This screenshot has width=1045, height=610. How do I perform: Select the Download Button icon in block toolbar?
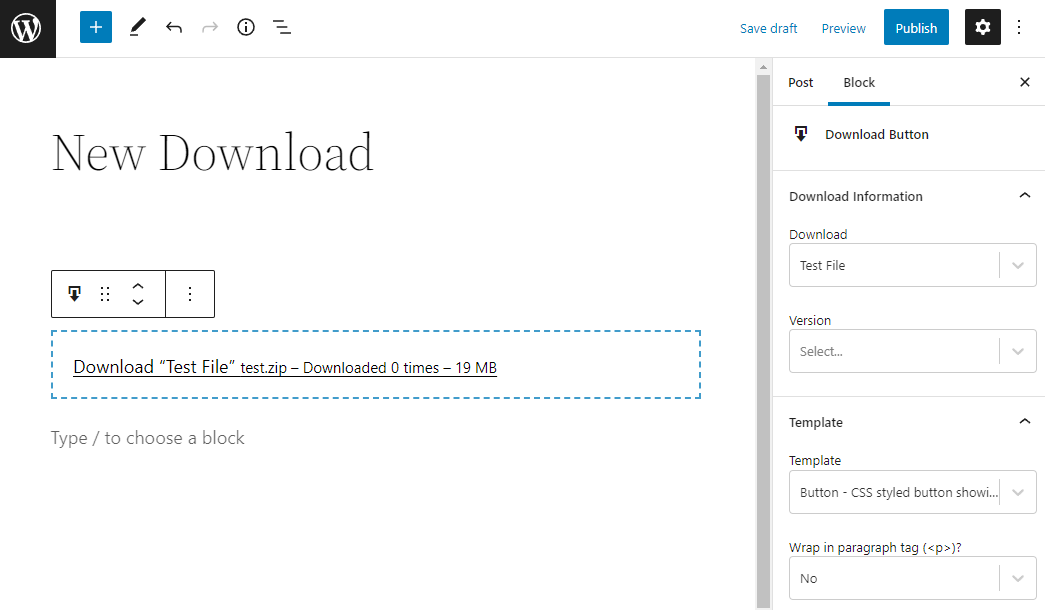74,293
